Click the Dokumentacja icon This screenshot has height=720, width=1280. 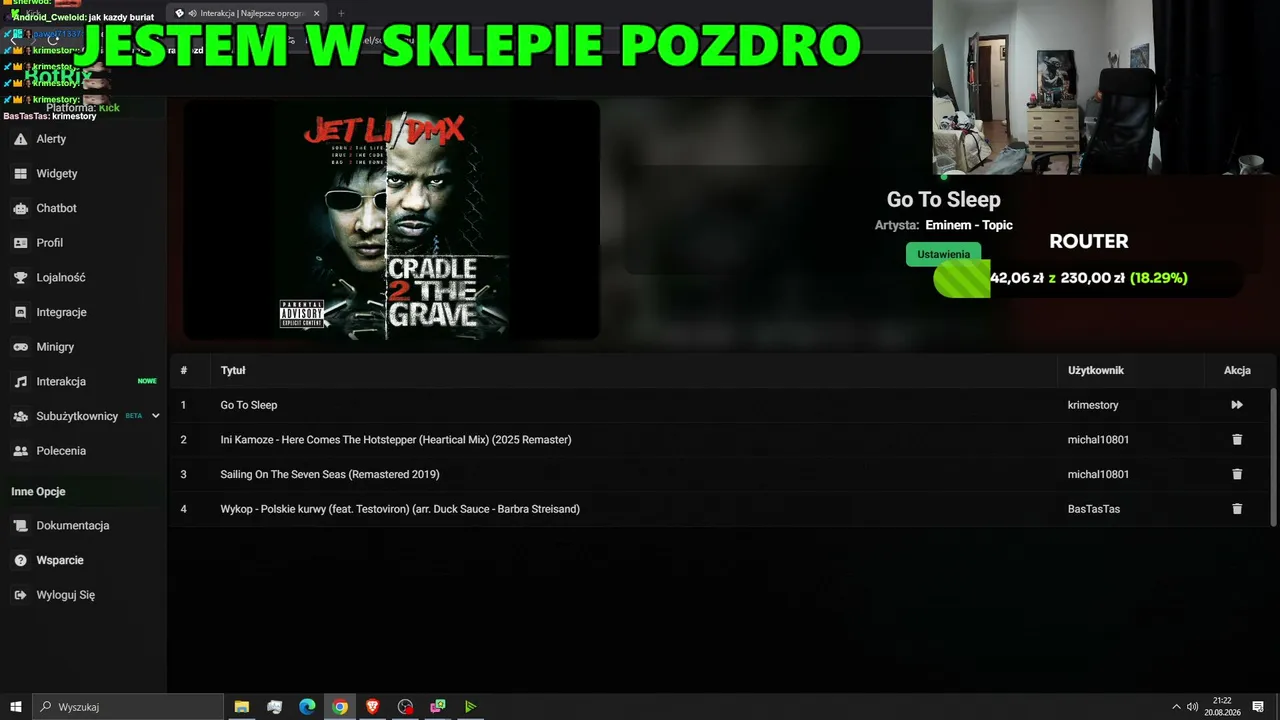[20, 525]
